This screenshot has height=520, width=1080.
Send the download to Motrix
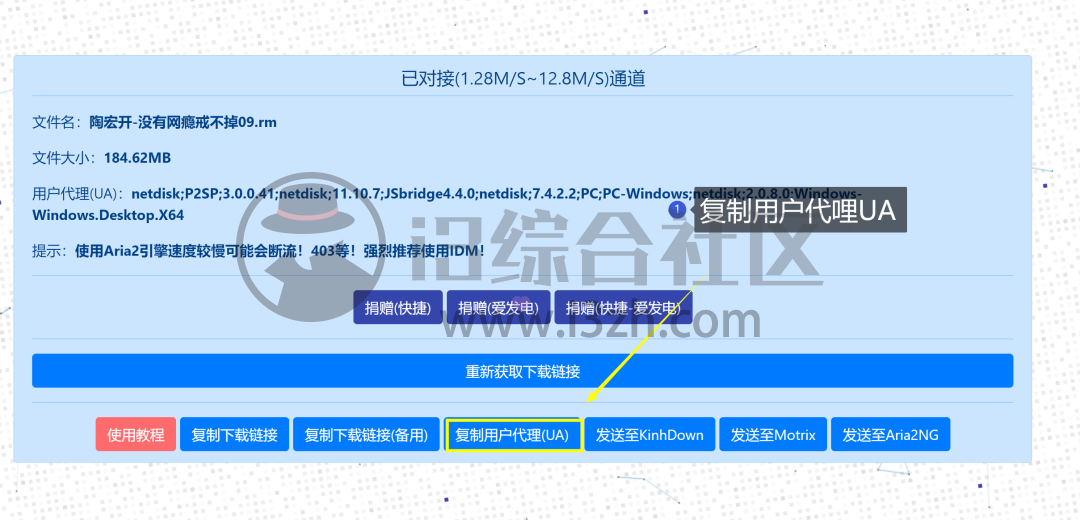(x=773, y=435)
